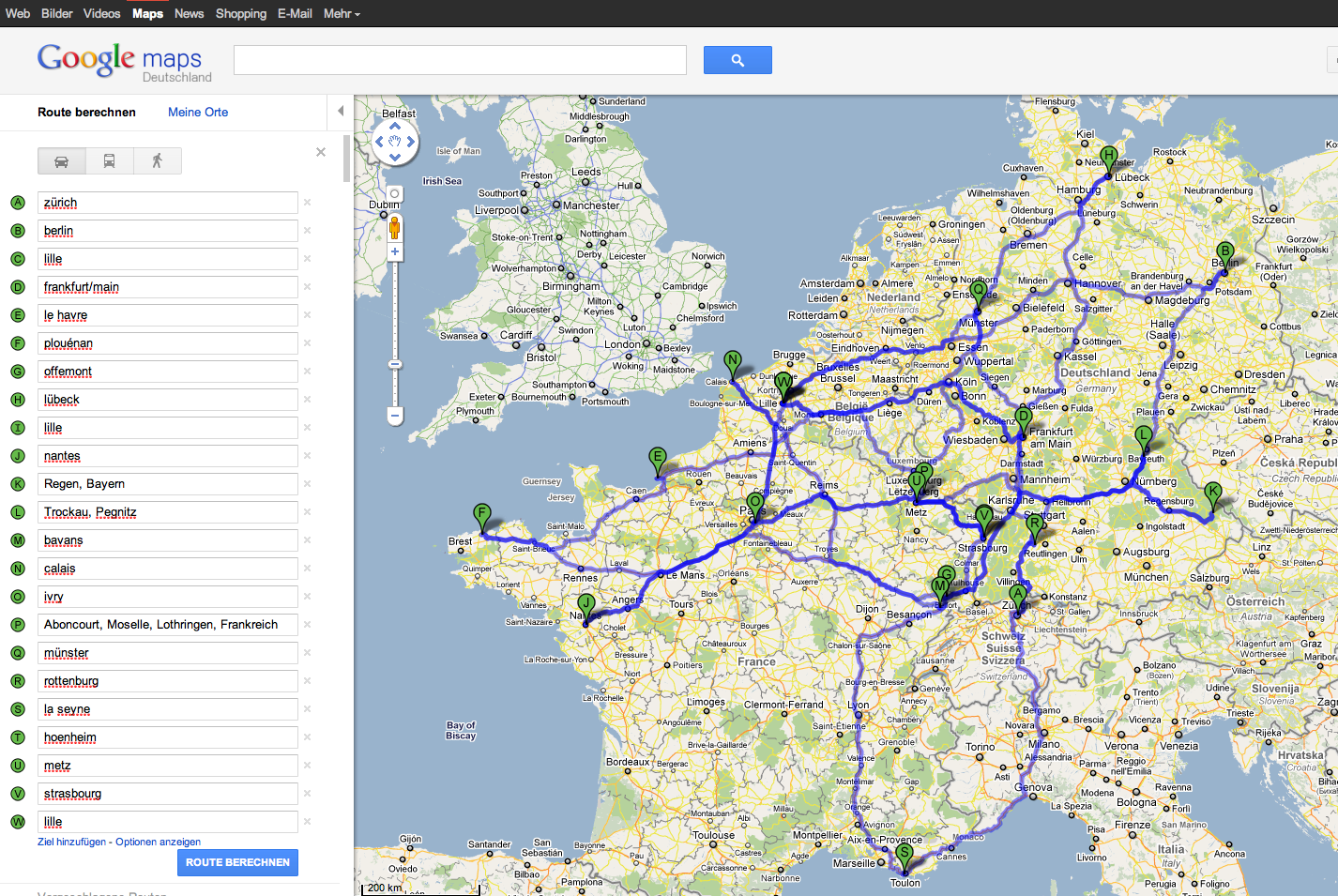Zoom in with the plus button

click(395, 252)
